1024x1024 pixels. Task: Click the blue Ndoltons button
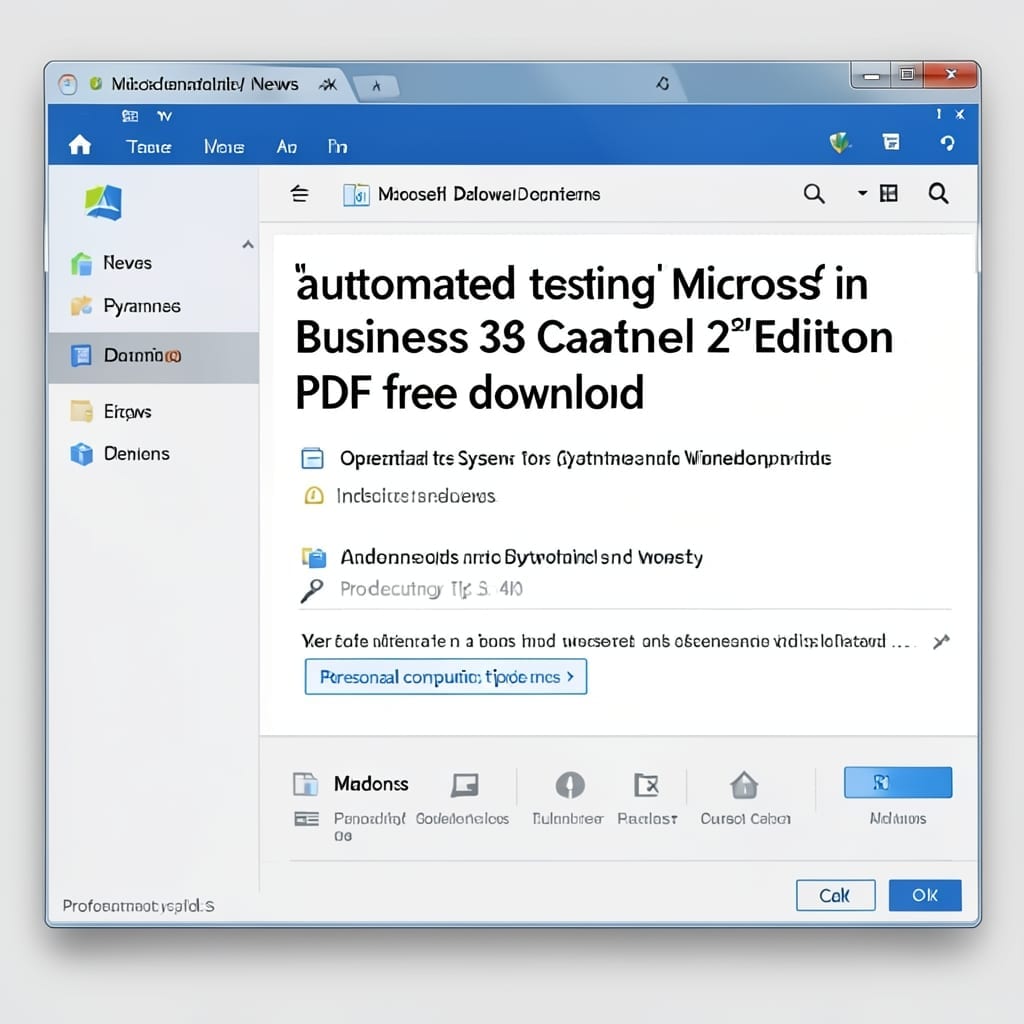coord(898,782)
